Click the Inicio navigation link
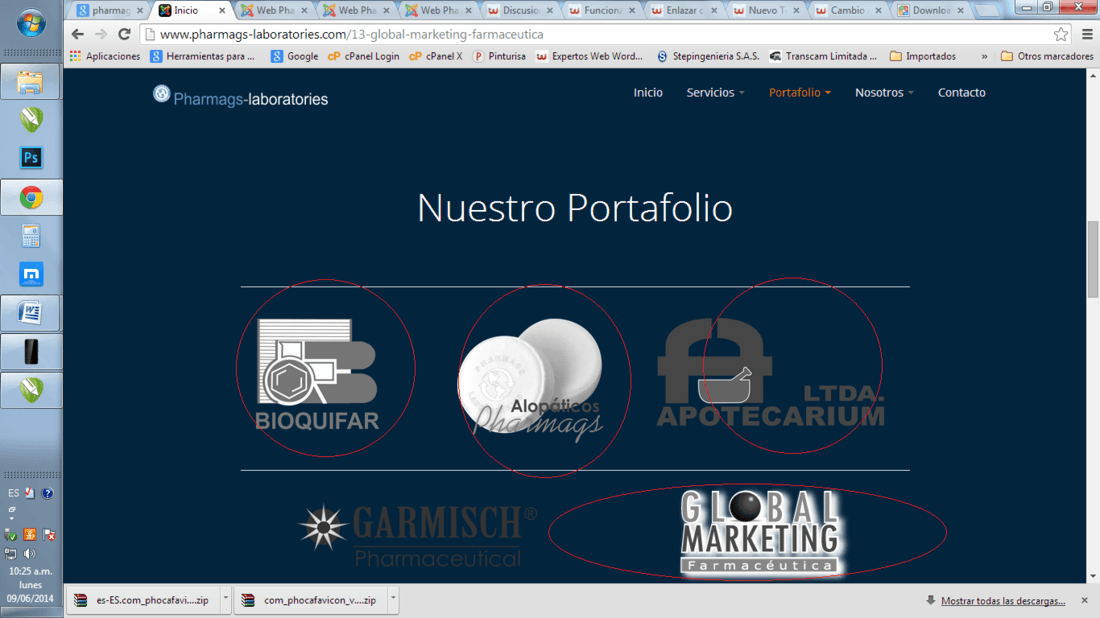The height and width of the screenshot is (618, 1100). [648, 93]
